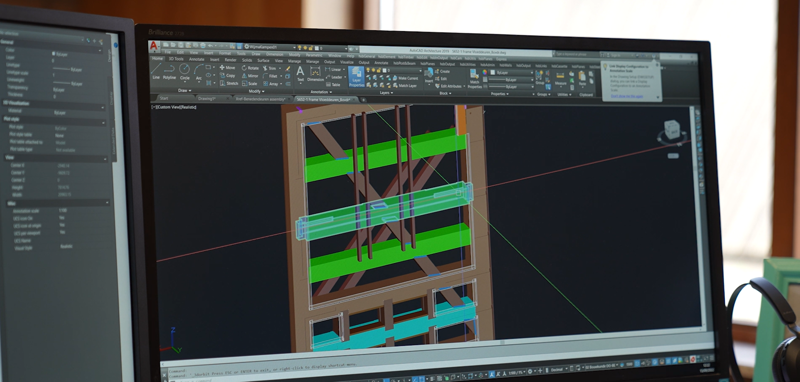Click the color wheel in Properties panel

(x=484, y=72)
